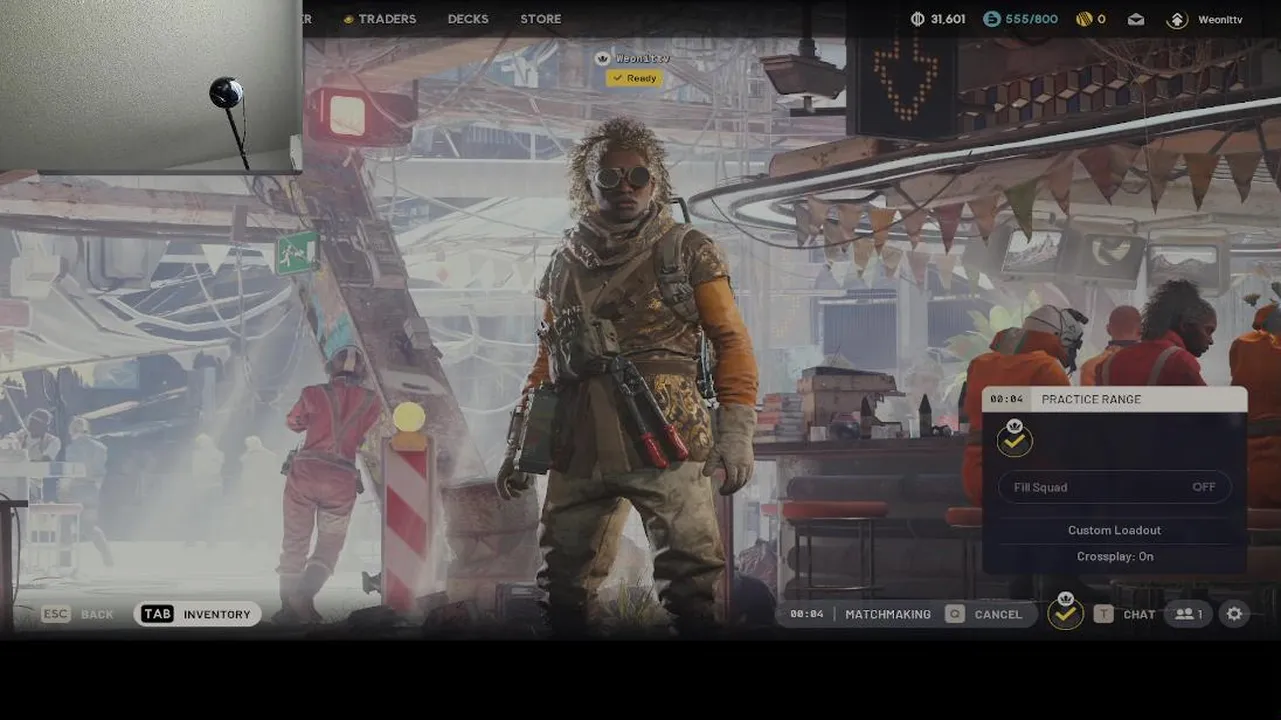
Task: Open the squad members count icon
Action: point(1188,614)
